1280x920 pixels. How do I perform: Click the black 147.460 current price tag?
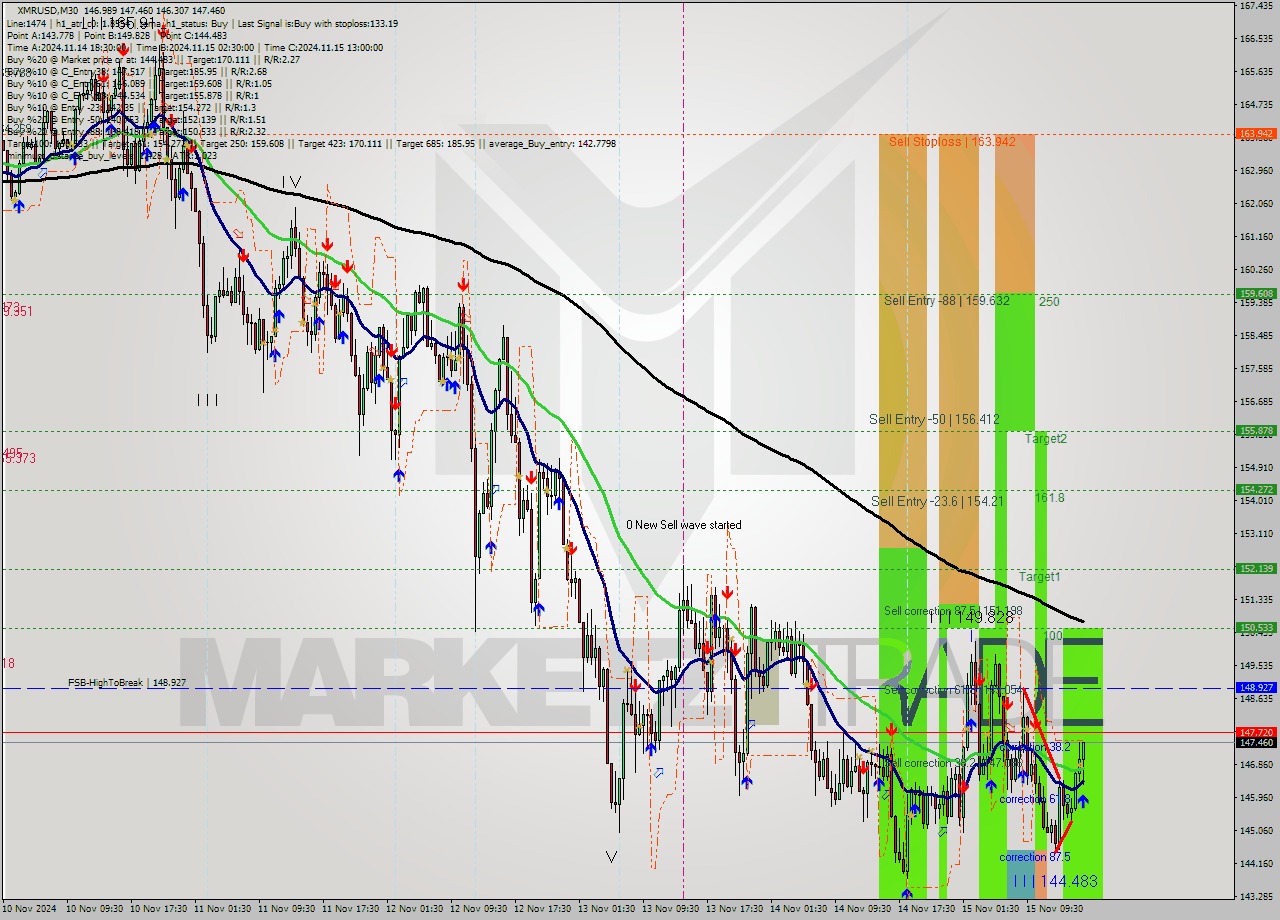click(1255, 742)
